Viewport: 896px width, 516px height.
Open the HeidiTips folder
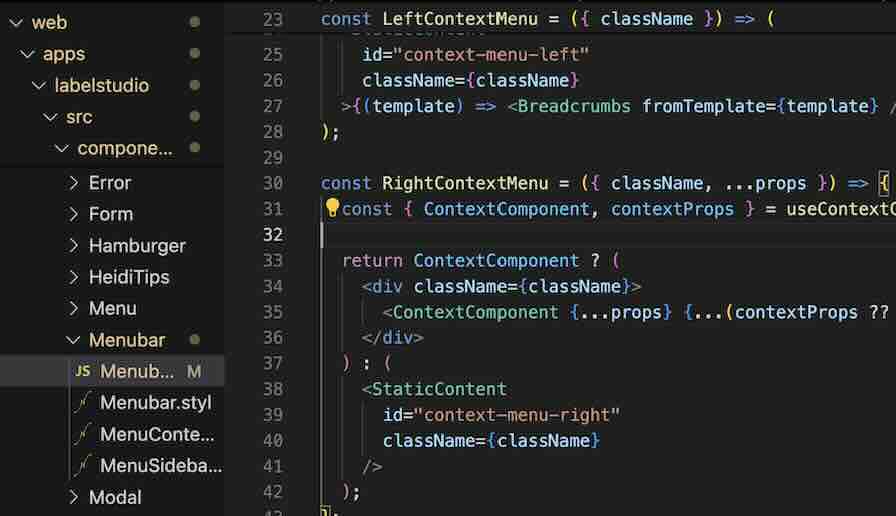(128, 277)
